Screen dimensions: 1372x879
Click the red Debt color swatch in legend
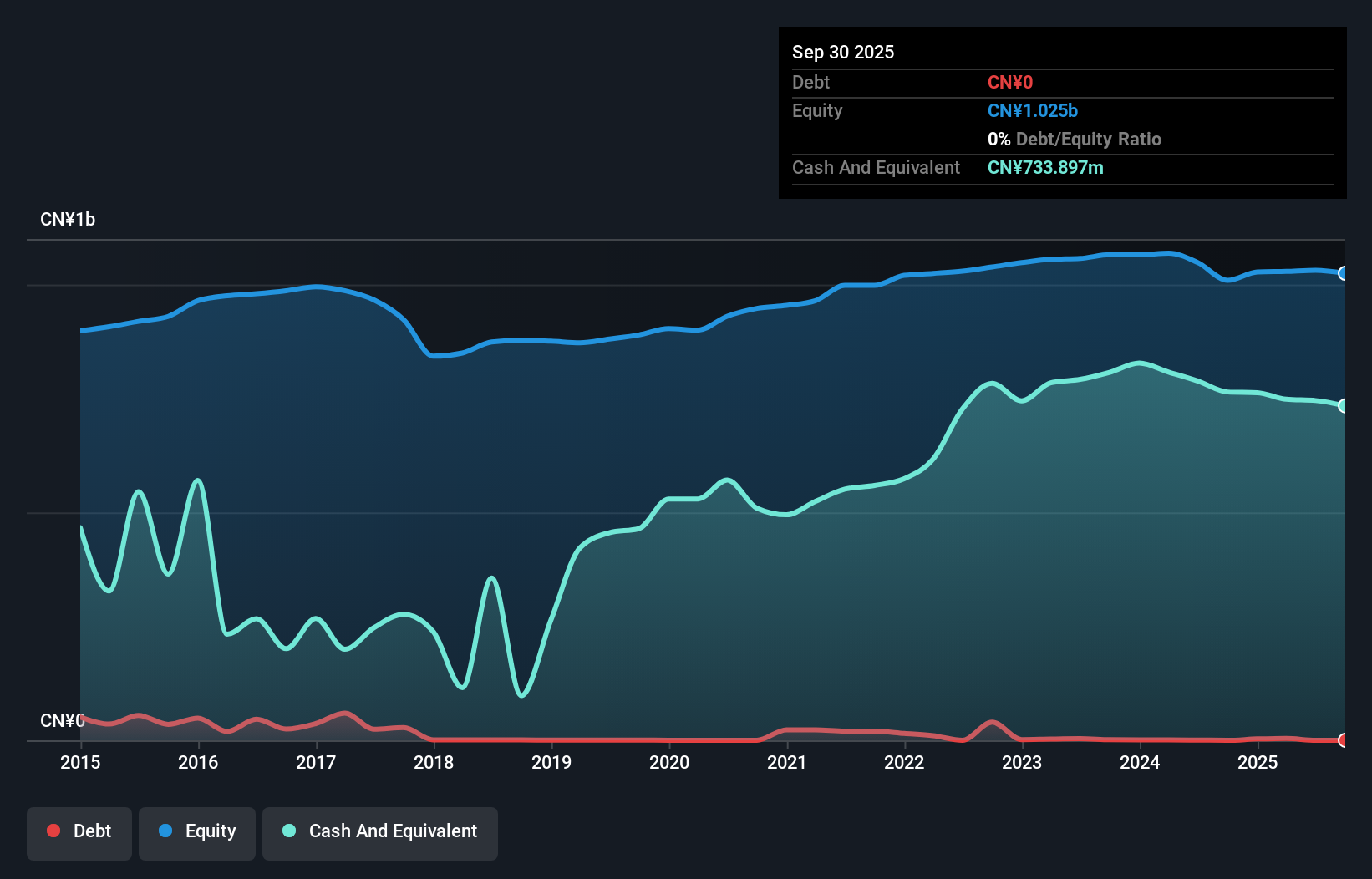pos(53,831)
